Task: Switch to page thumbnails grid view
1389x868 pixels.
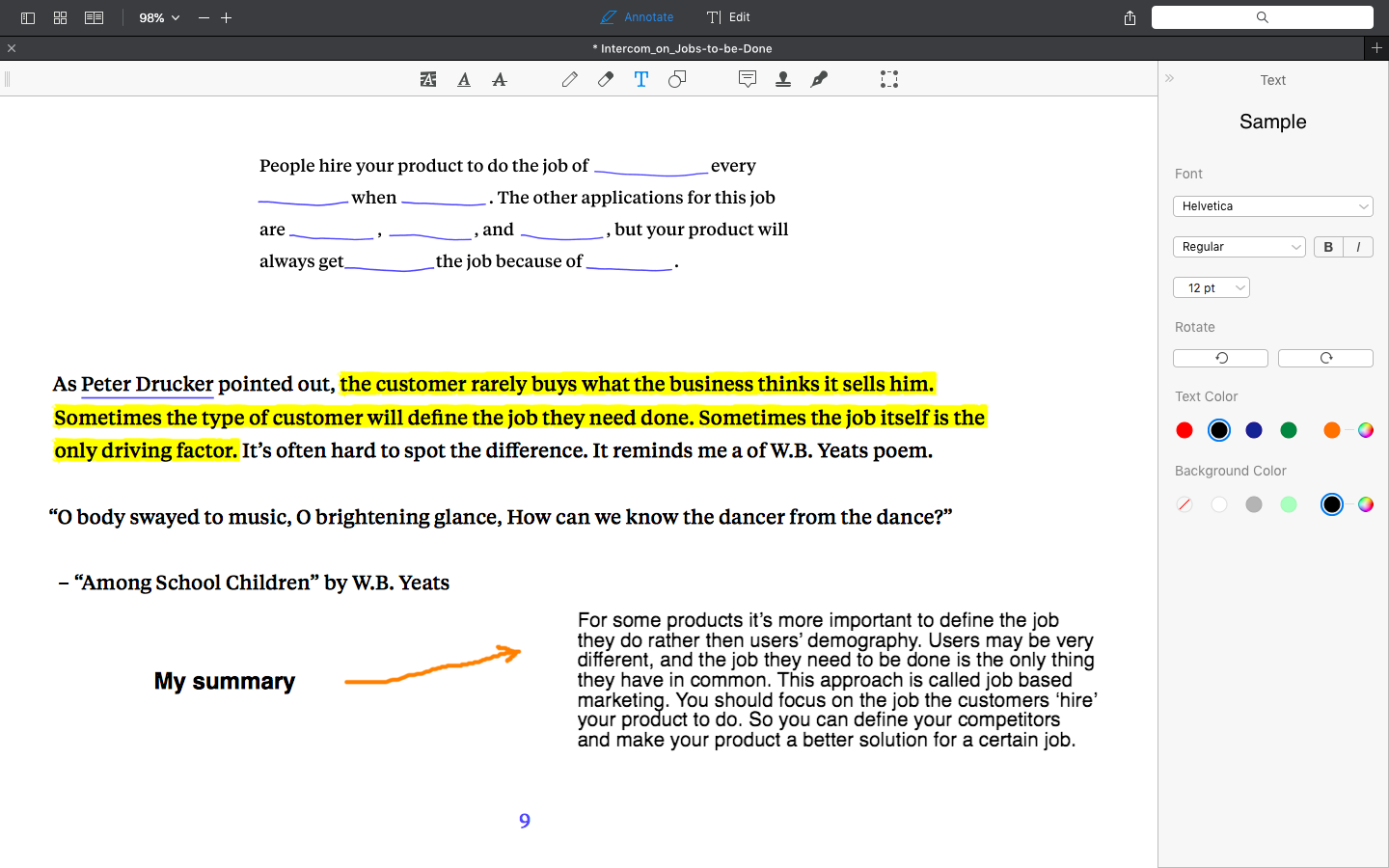Action: 61,17
